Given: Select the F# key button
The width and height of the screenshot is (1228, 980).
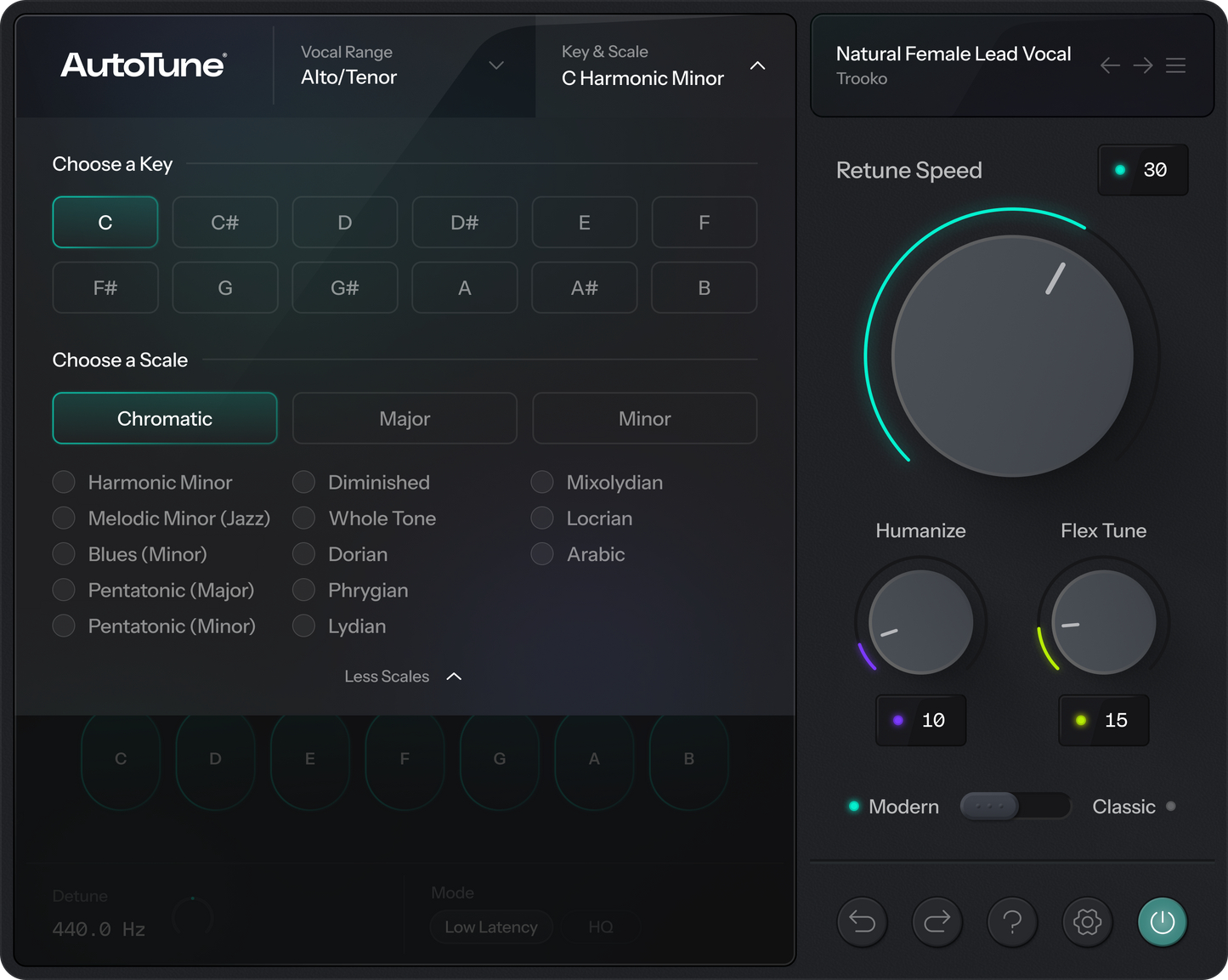Looking at the screenshot, I should (x=105, y=287).
